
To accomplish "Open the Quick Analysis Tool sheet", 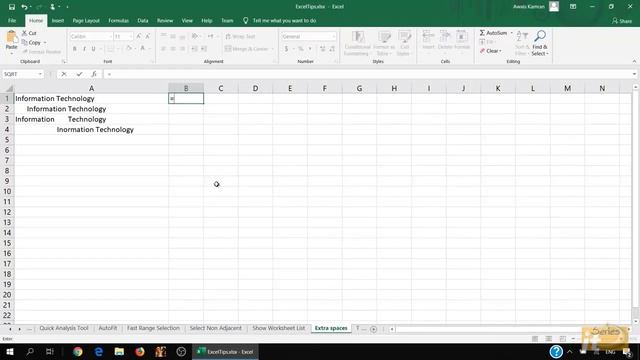I will coord(64,328).
